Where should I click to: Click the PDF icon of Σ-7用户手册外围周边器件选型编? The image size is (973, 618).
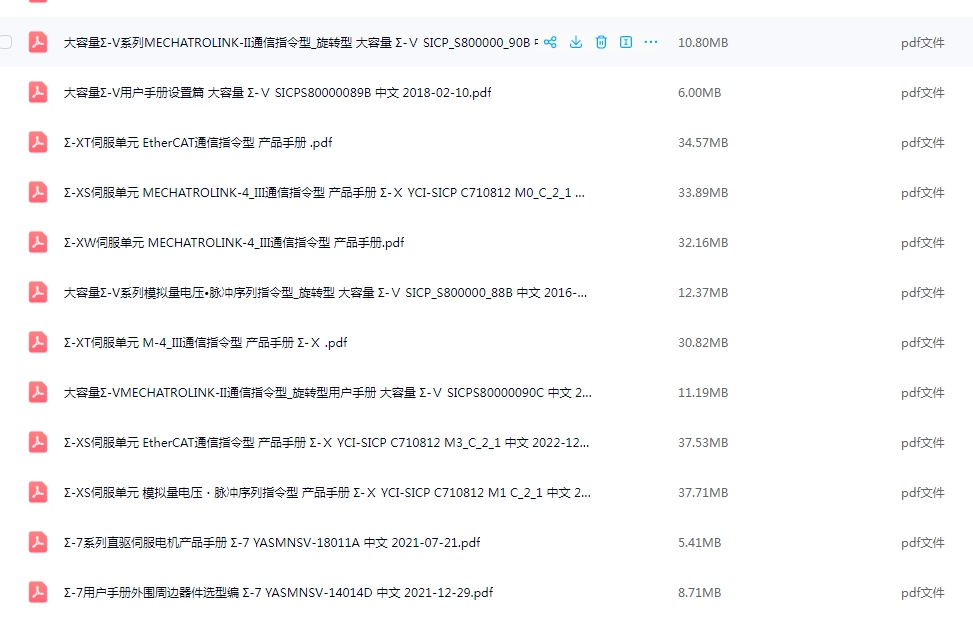pos(38,593)
